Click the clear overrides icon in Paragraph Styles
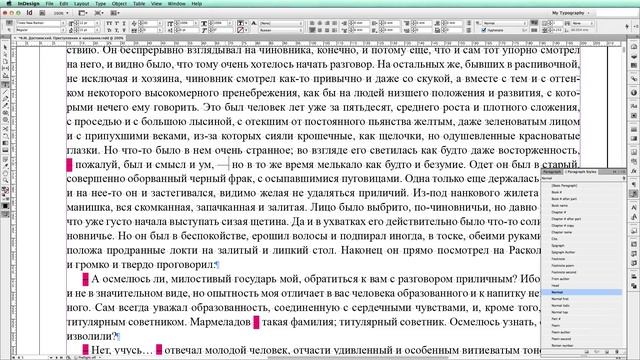640x360 pixels. [x=597, y=351]
